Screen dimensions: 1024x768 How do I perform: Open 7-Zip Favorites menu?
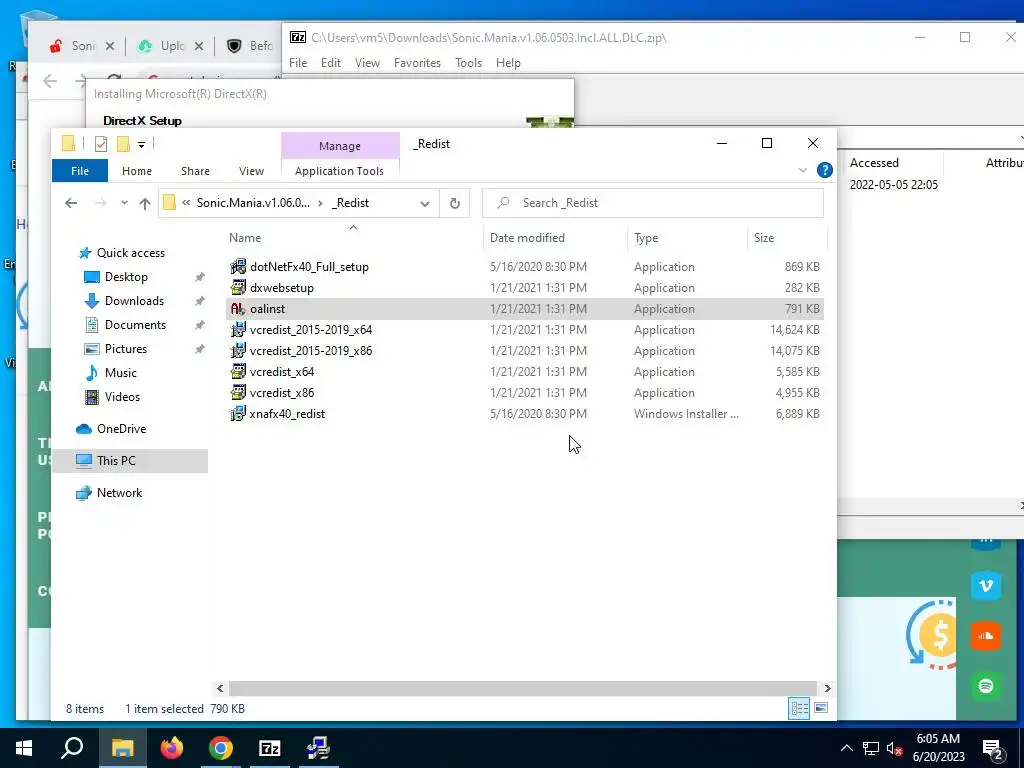(x=417, y=63)
